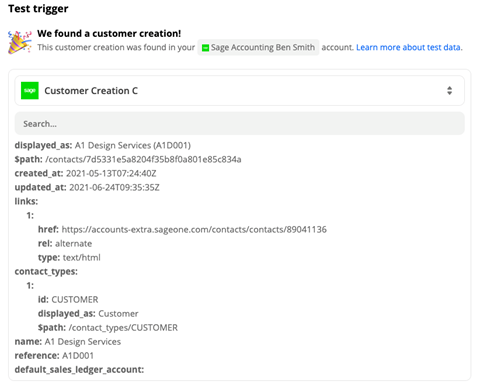Click the links field label

(26, 201)
